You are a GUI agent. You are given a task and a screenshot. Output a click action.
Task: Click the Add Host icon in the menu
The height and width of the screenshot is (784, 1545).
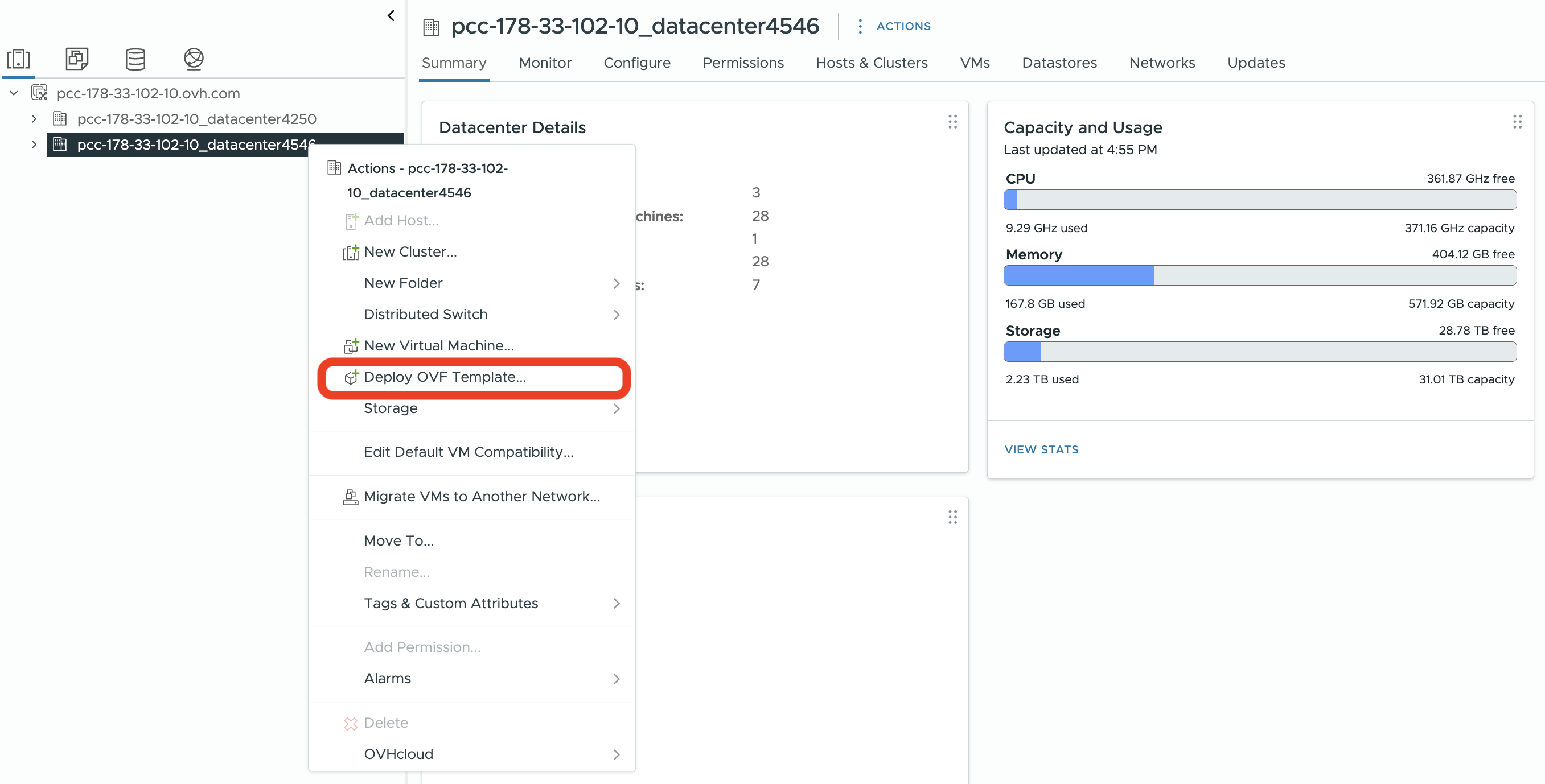tap(352, 221)
